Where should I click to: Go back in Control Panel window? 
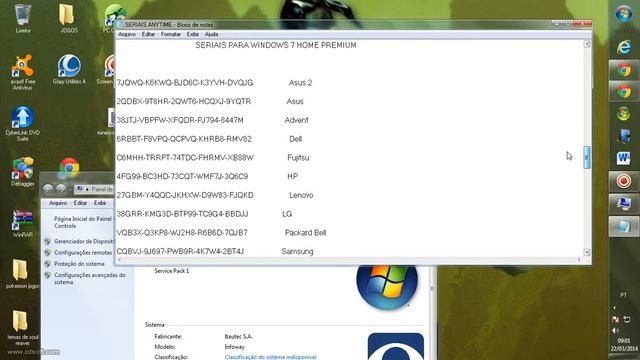coord(48,189)
